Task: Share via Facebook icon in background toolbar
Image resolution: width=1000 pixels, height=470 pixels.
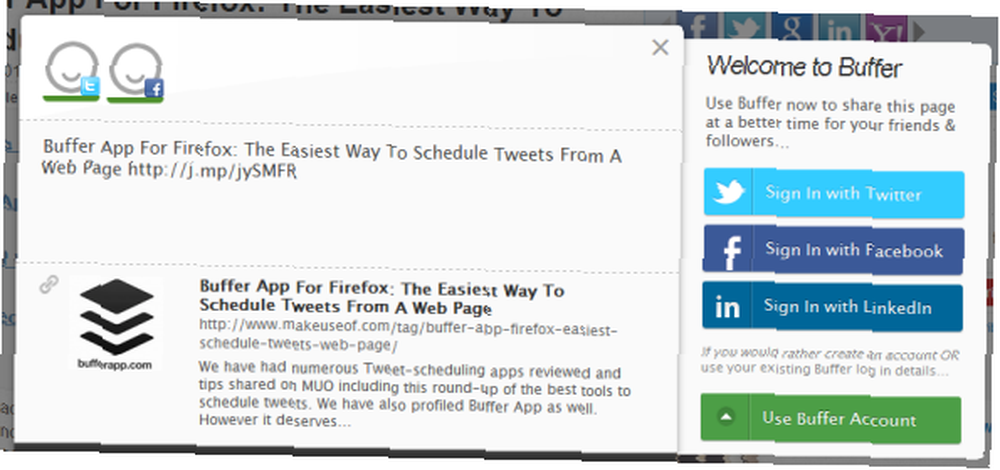Action: 697,27
